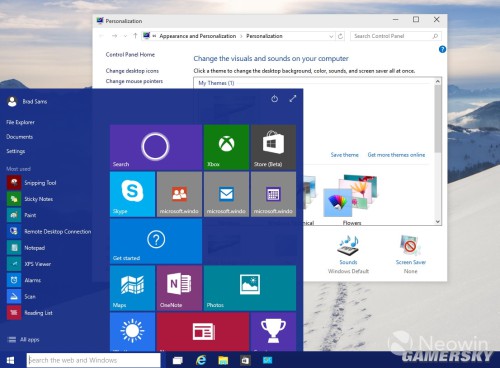Screen dimensions: 500x368
Task: Open the Xbox tile
Action: [x=226, y=147]
